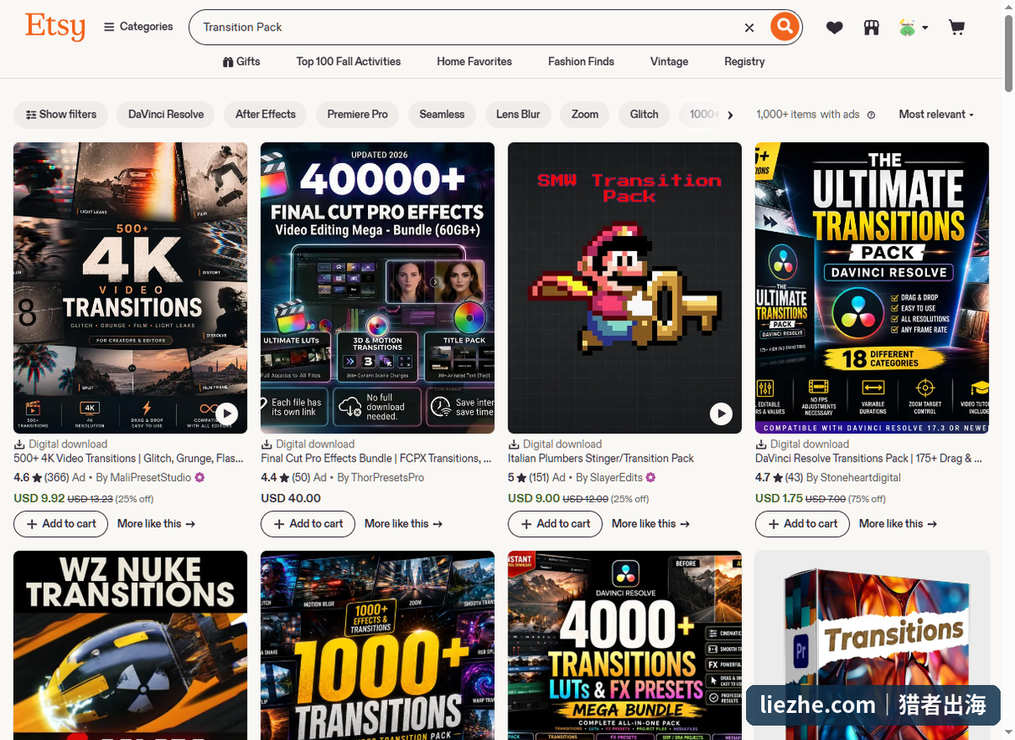1015x740 pixels.
Task: Open Home Favorites
Action: pos(474,62)
